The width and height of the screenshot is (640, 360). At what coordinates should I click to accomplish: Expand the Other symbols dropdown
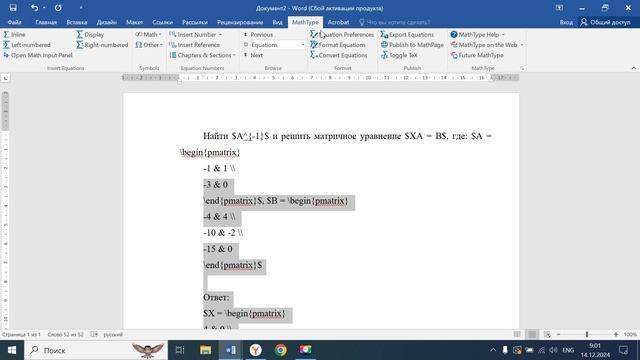click(x=149, y=45)
